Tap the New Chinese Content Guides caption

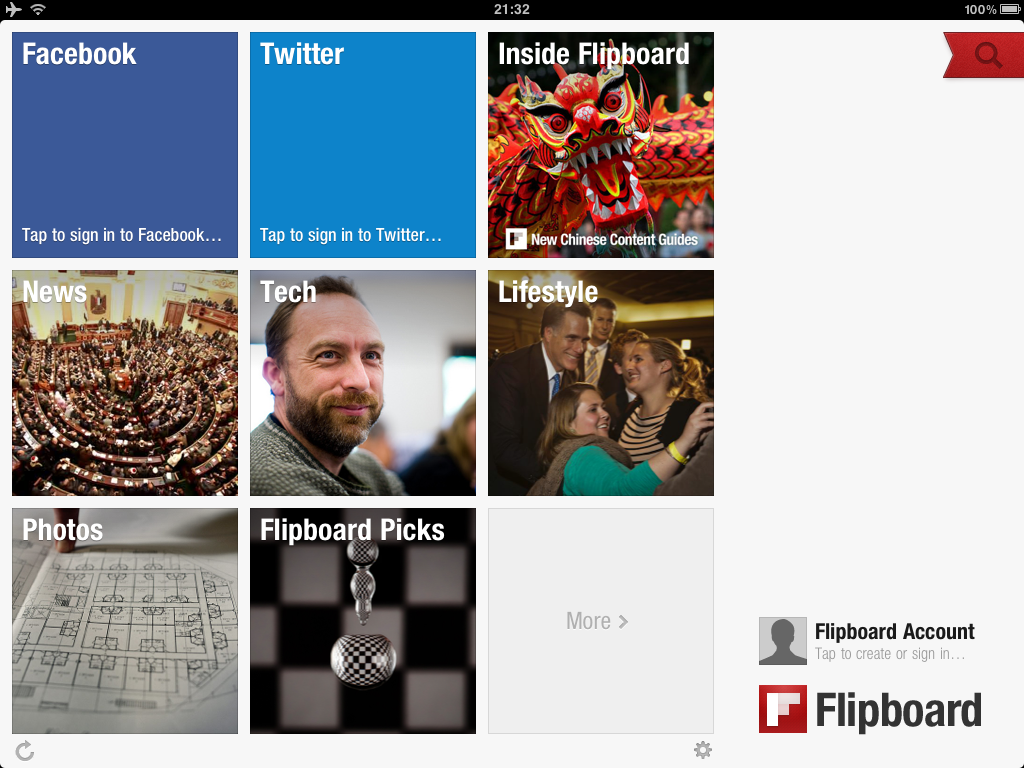613,239
